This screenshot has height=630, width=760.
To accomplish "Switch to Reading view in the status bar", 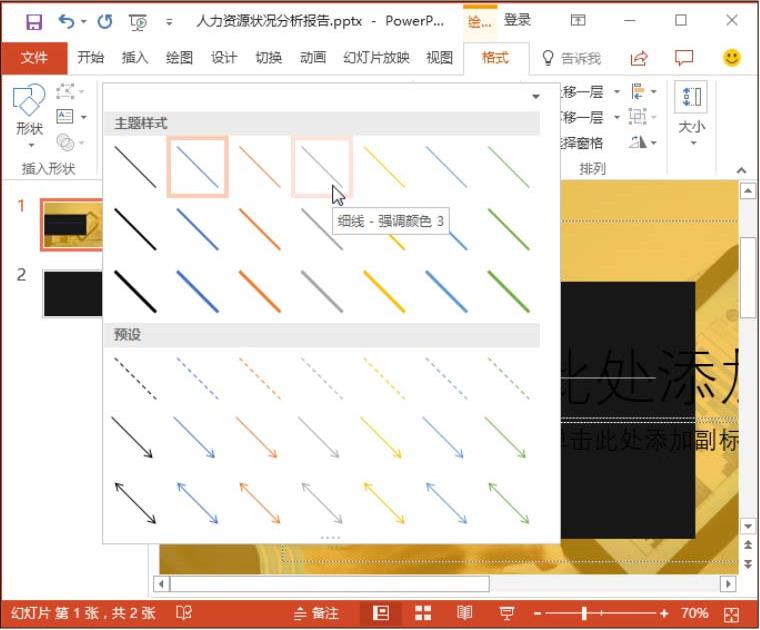I will point(465,613).
